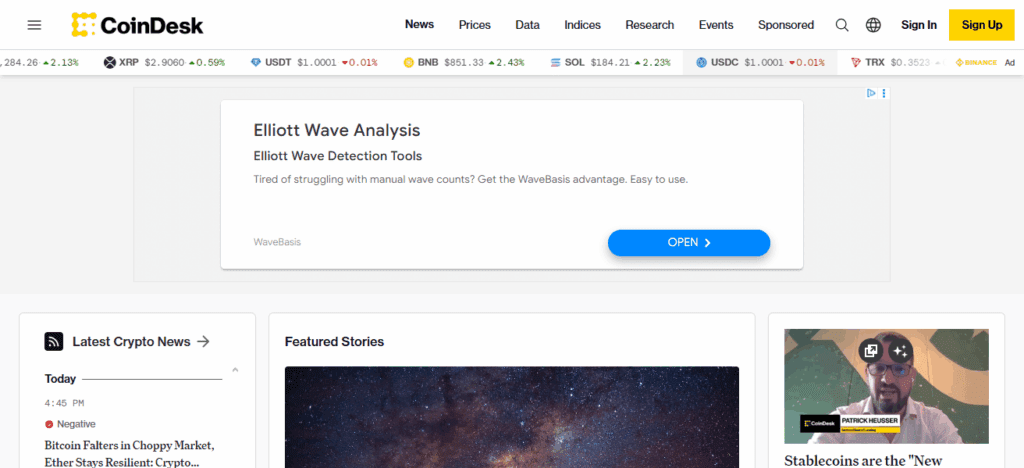The image size is (1024, 468).
Task: Open the Indices menu item
Action: coord(583,25)
